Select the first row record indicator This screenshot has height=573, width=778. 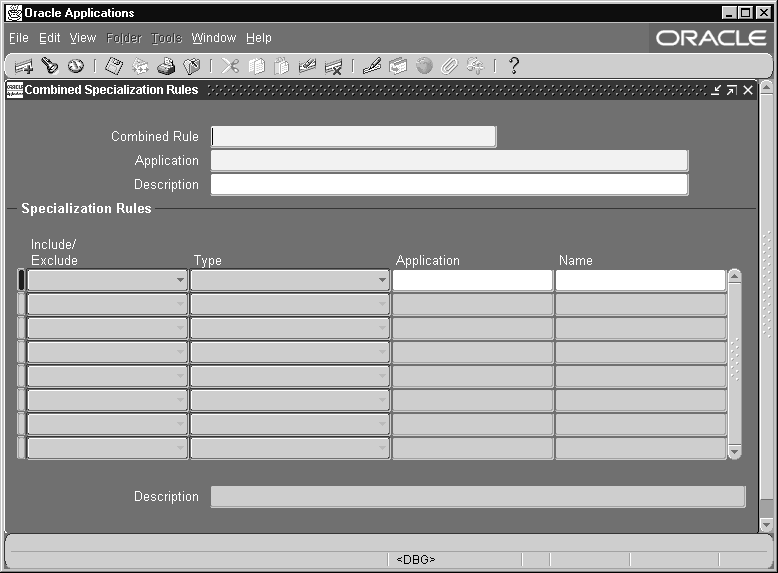(x=21, y=280)
